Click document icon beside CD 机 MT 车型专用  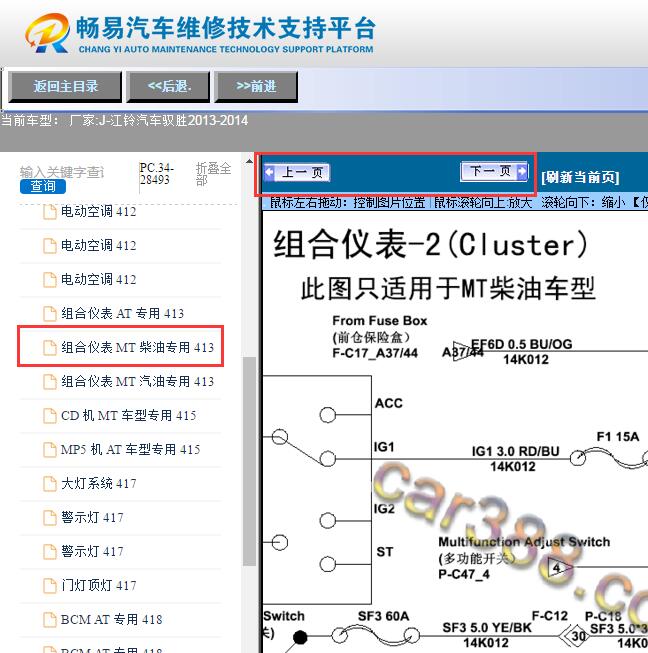[50, 416]
